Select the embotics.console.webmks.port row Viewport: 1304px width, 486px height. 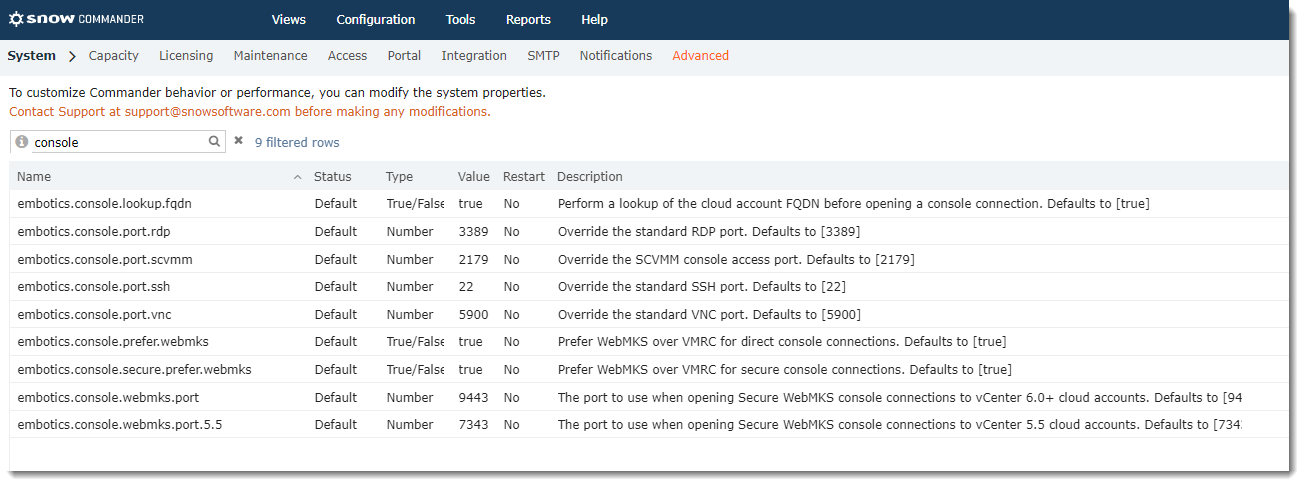[649, 397]
